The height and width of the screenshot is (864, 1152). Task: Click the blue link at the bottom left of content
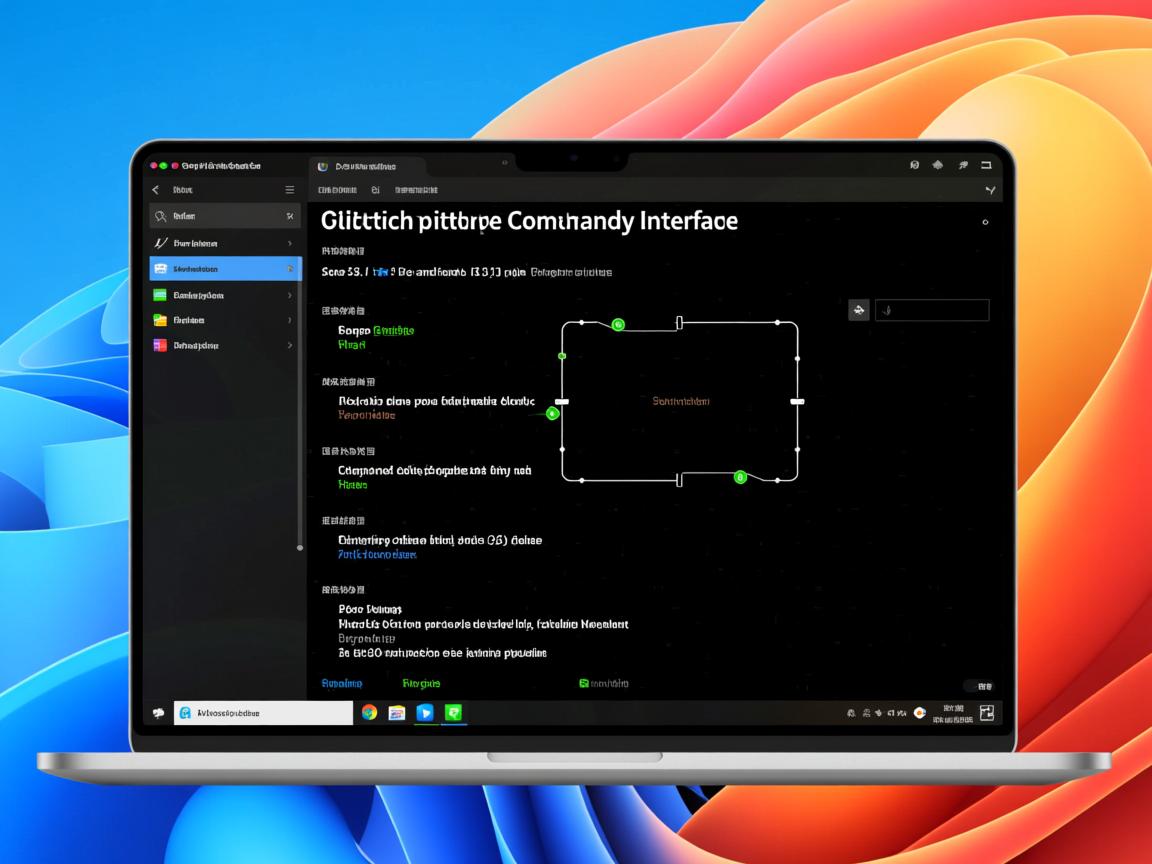(x=341, y=684)
